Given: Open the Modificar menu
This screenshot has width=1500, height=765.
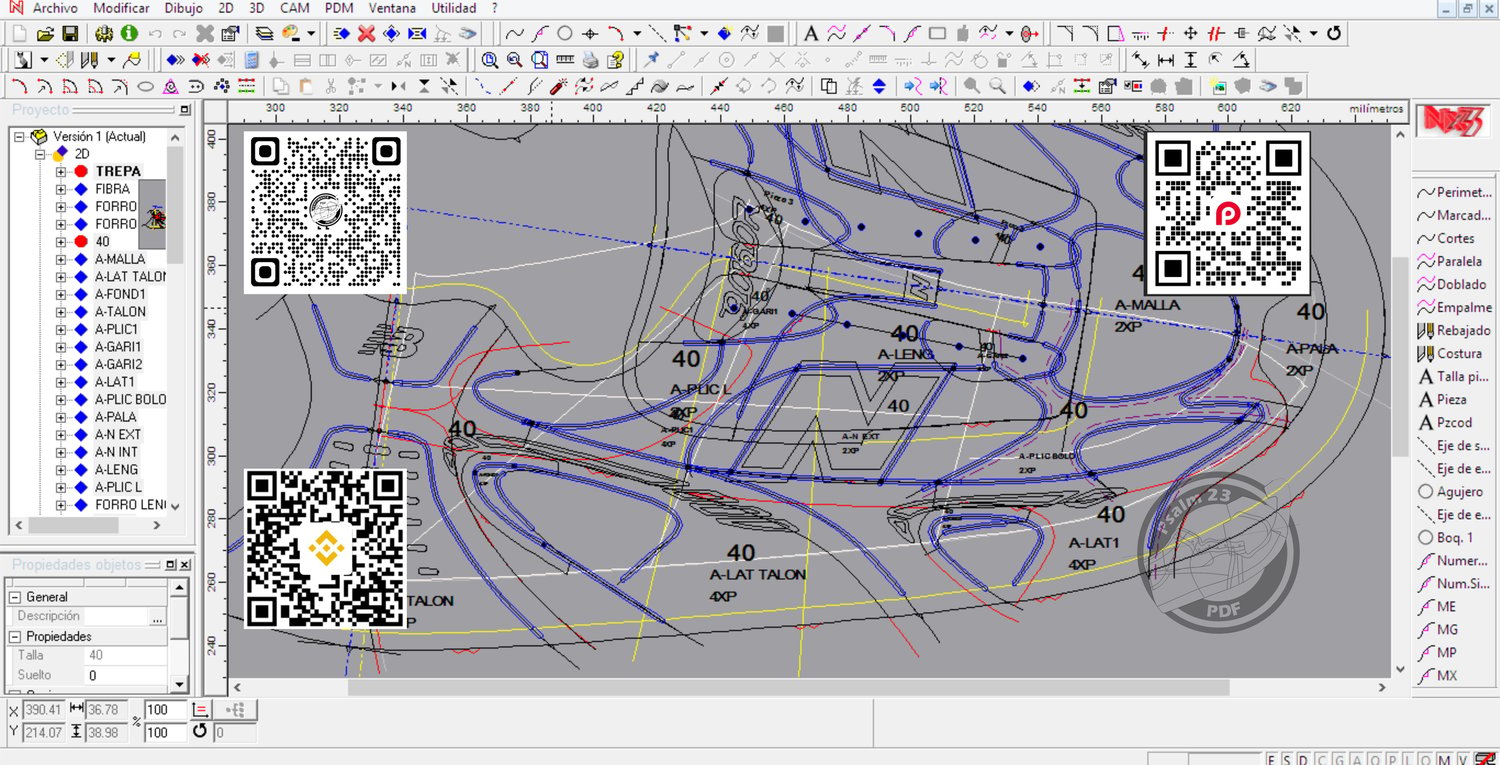Looking at the screenshot, I should point(121,8).
